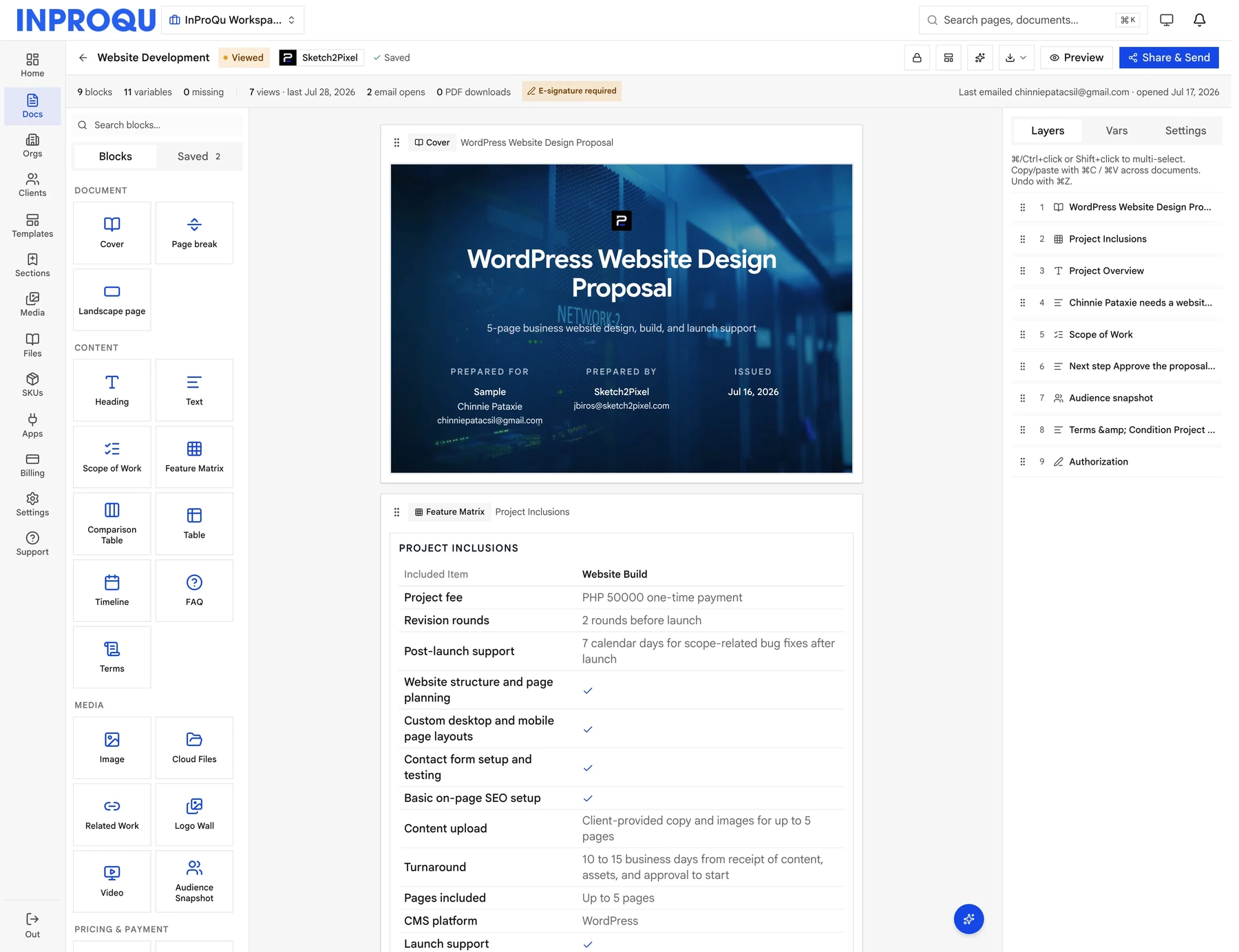Select Audience snapshot layer row
This screenshot has height=952, width=1239.
(1117, 398)
